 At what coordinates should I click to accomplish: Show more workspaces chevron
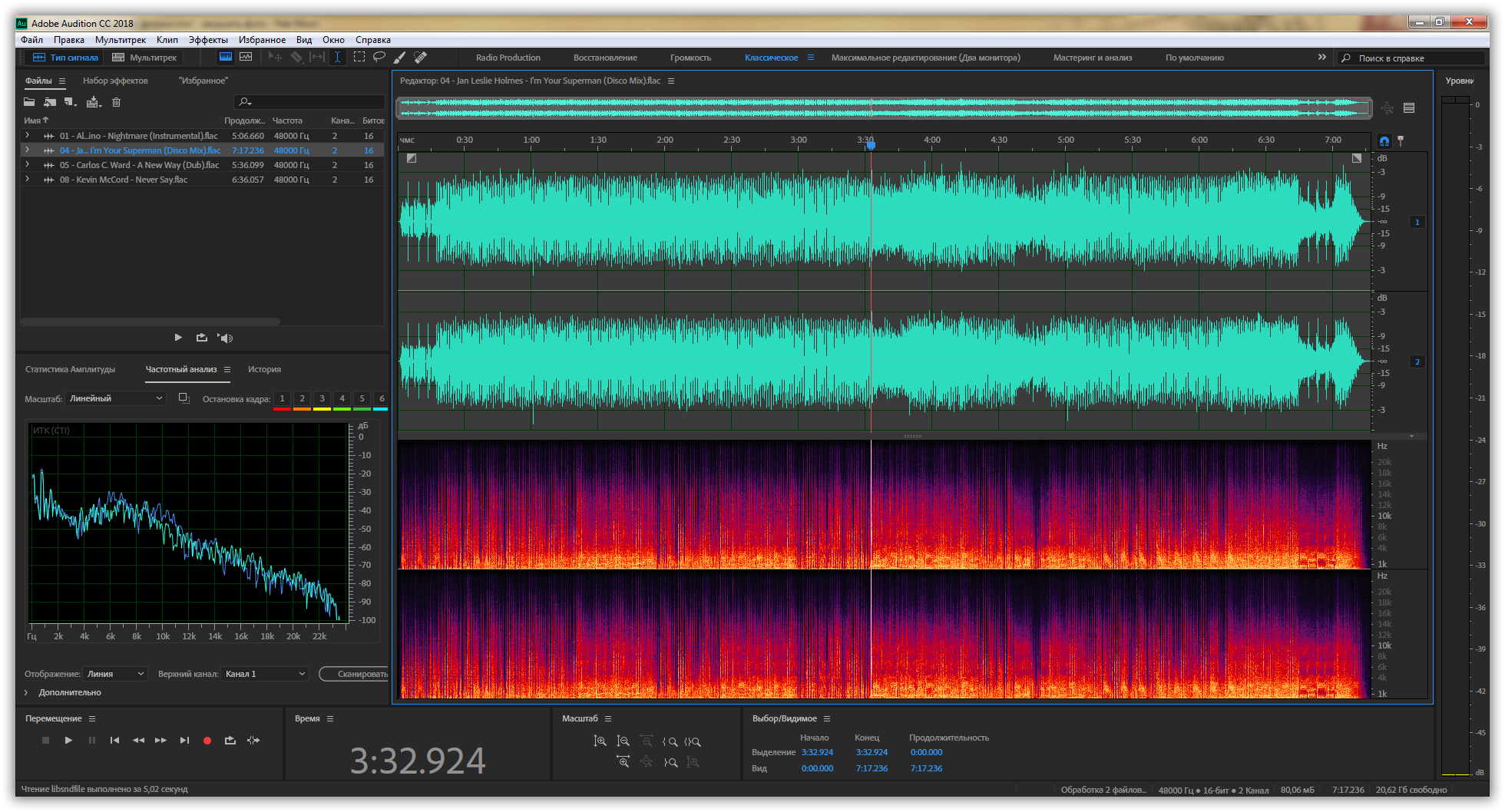(1322, 58)
